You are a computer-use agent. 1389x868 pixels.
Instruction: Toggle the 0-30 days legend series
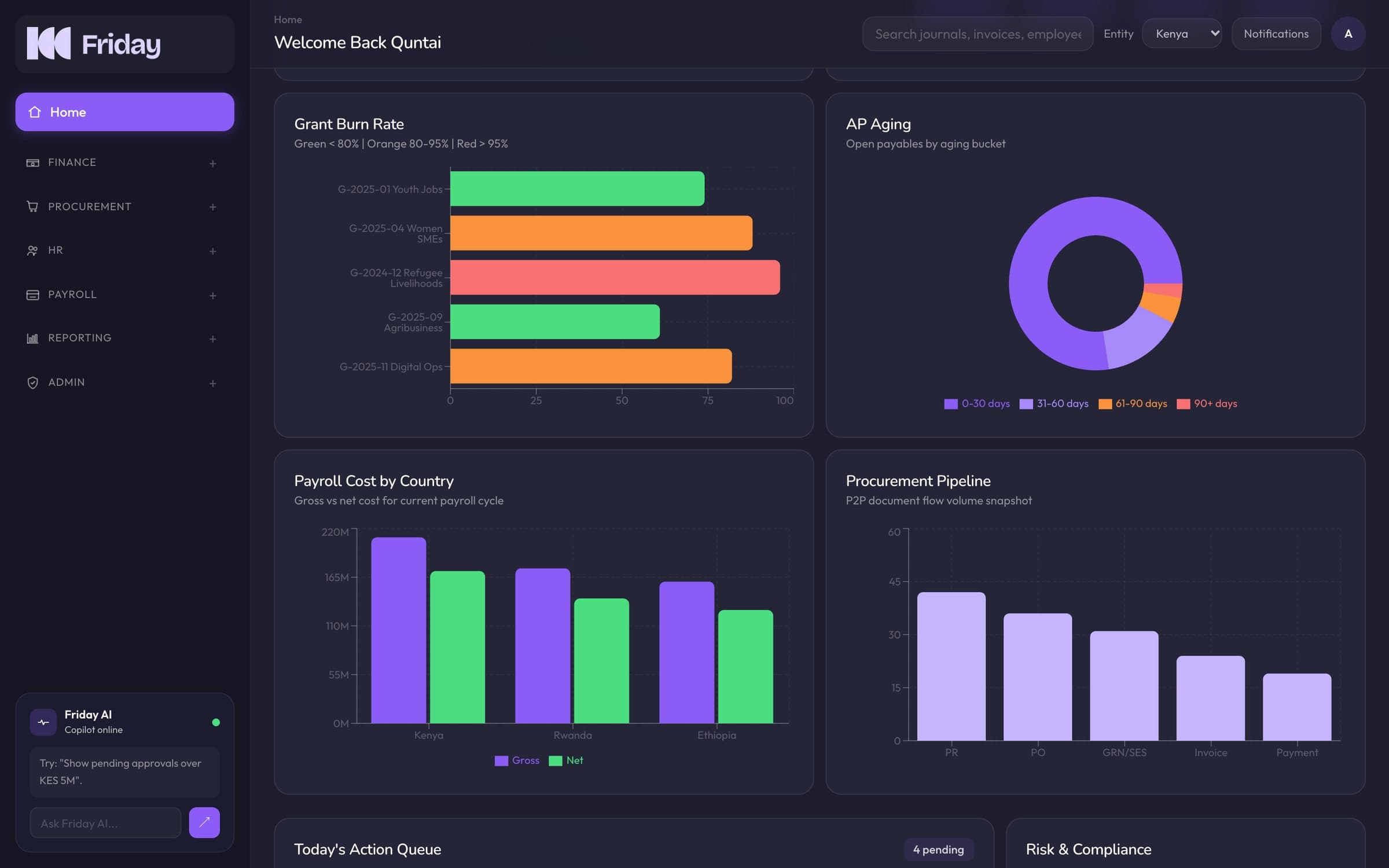(x=977, y=404)
